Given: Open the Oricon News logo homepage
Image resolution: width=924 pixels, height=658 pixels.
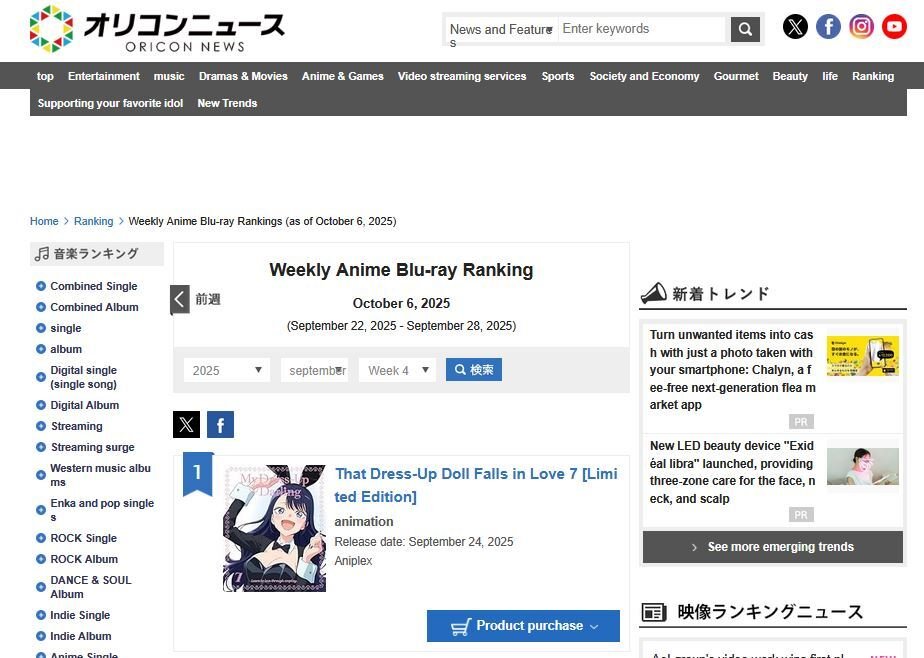Looking at the screenshot, I should tap(157, 29).
